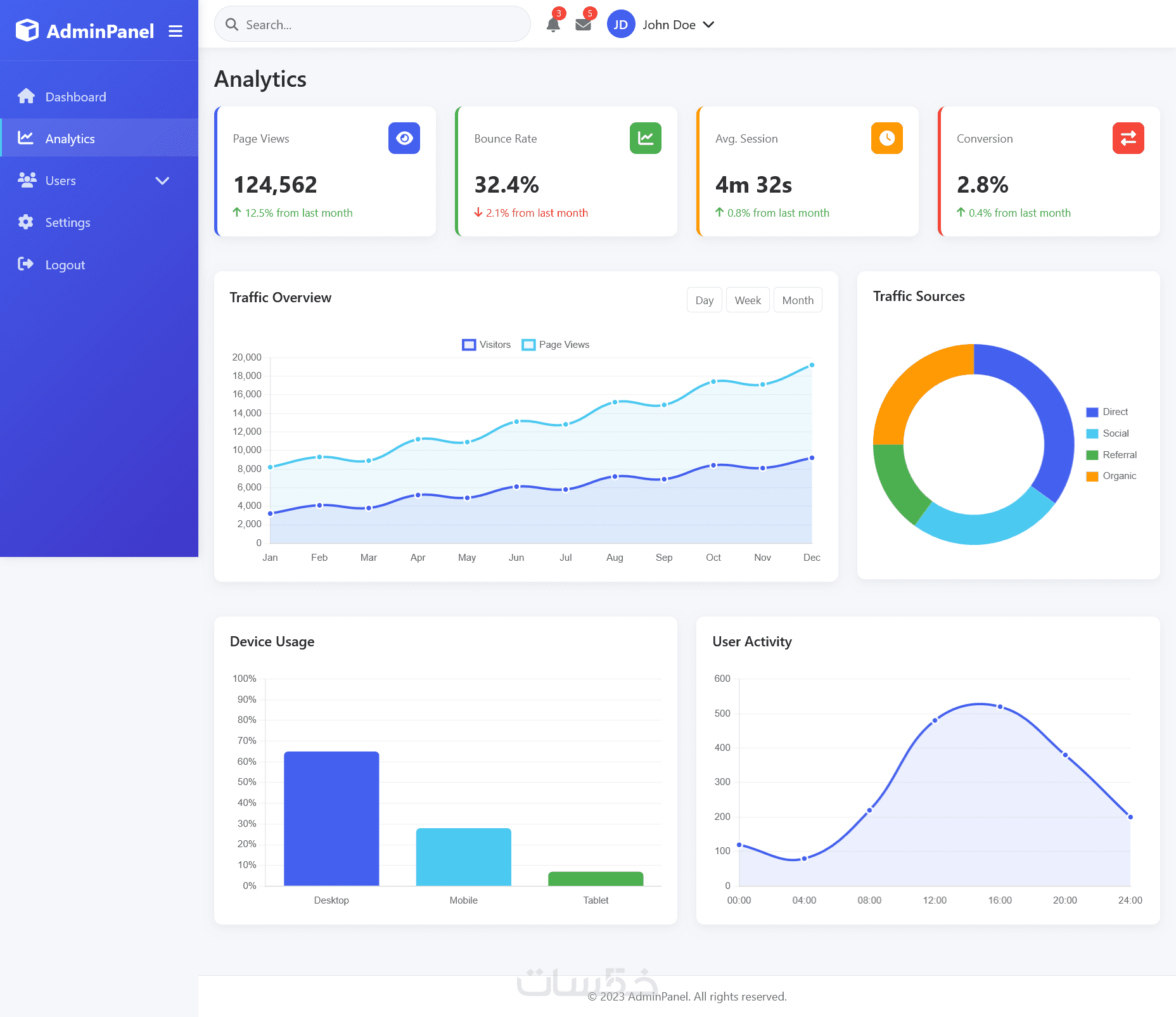This screenshot has height=1017, width=1176.
Task: Click the Device Usage heading
Action: (x=272, y=641)
